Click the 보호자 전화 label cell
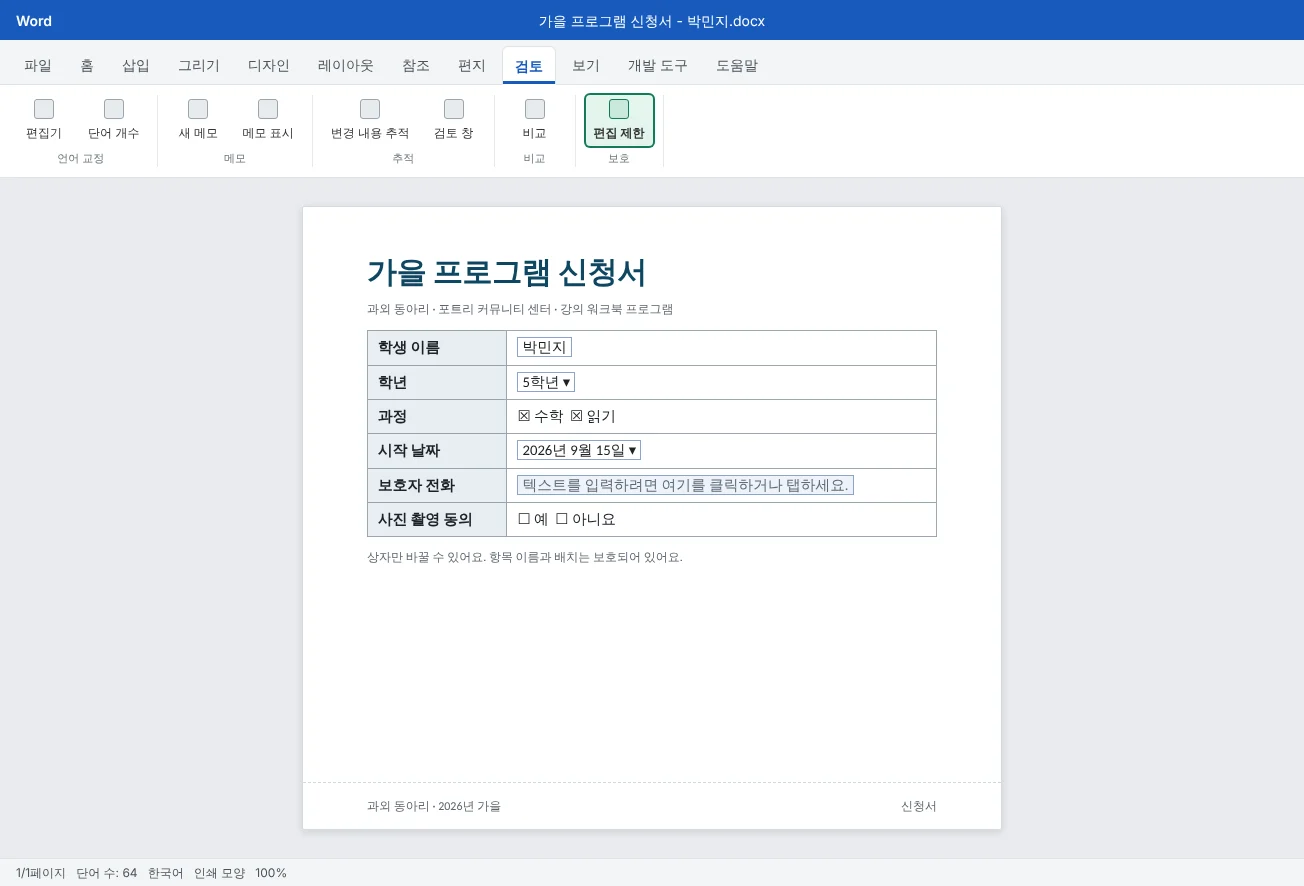 437,486
